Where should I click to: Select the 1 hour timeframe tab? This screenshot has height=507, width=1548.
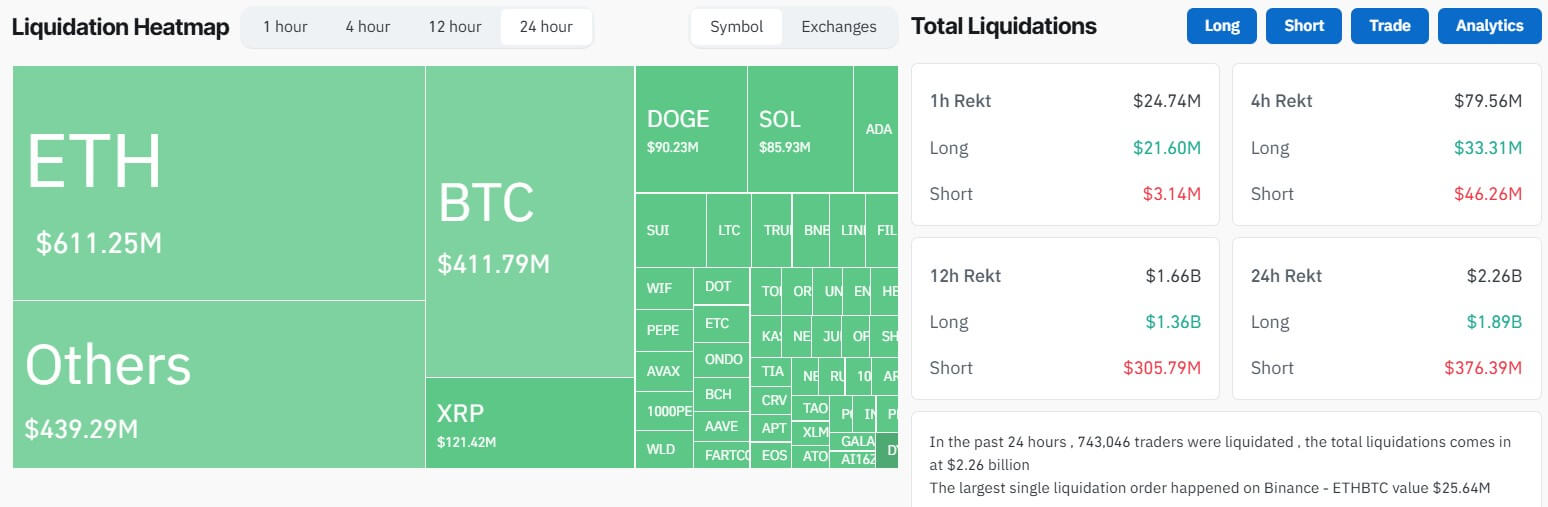285,27
